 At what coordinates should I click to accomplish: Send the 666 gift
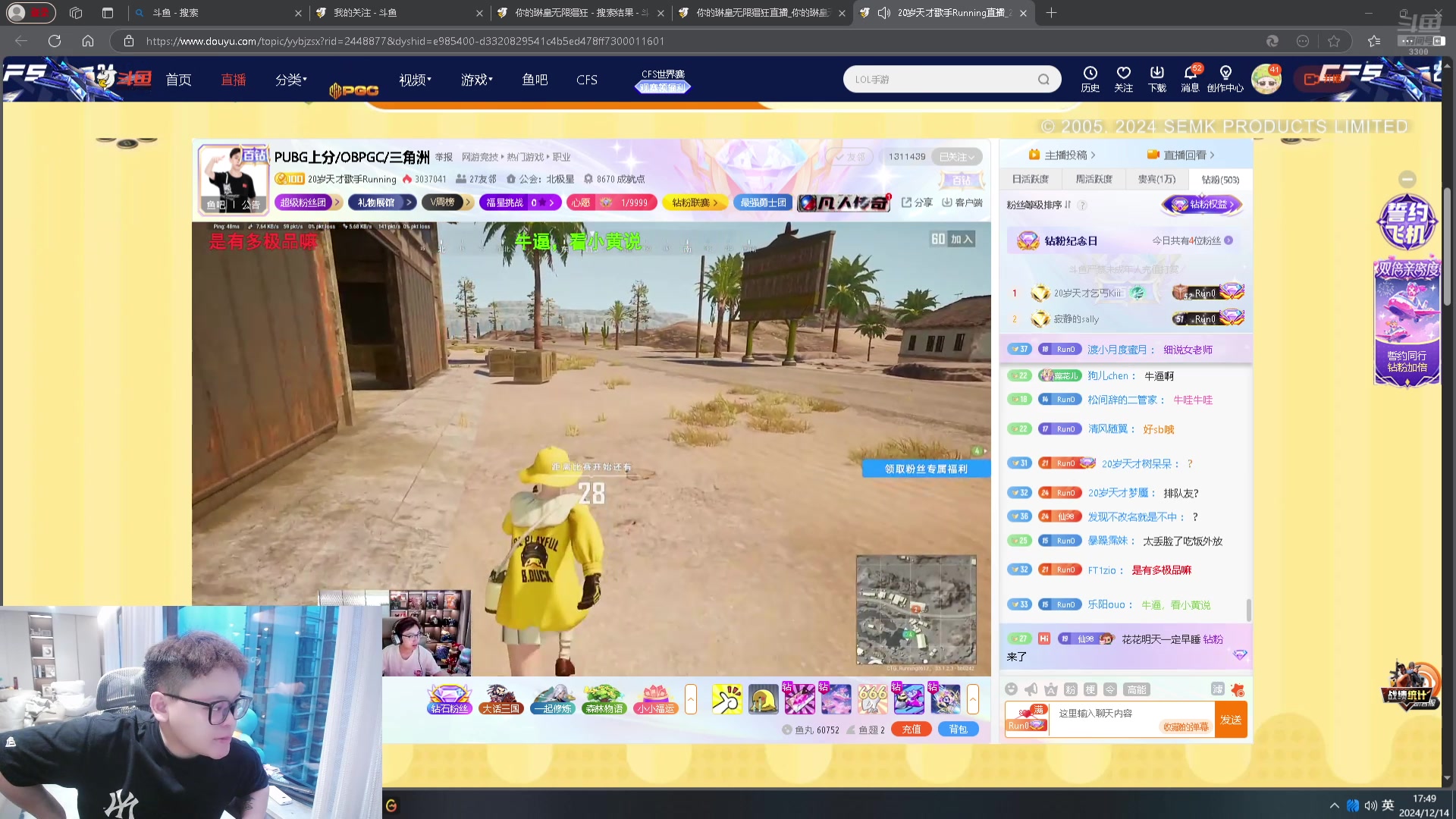point(872,699)
